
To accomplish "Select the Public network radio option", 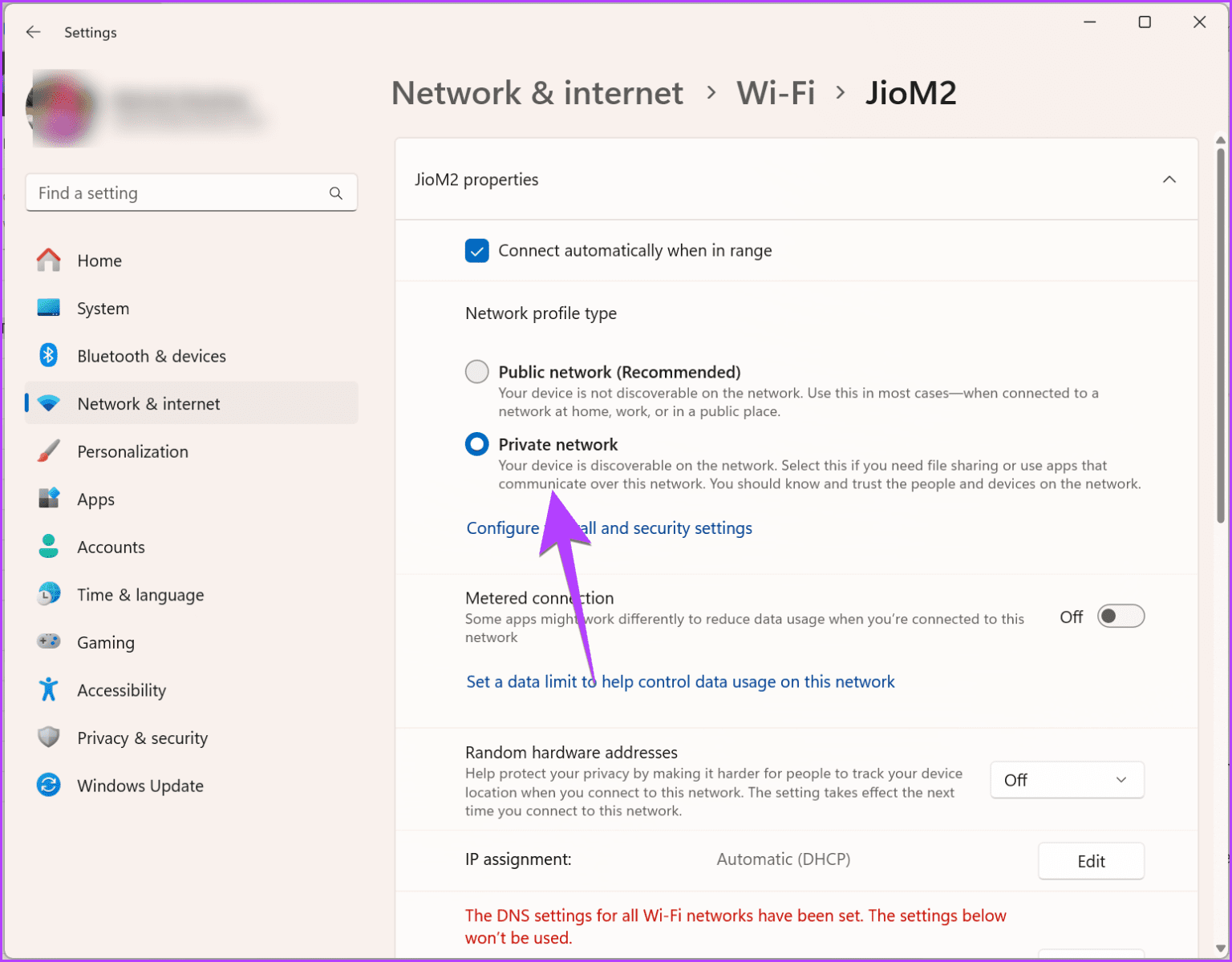I will click(477, 372).
